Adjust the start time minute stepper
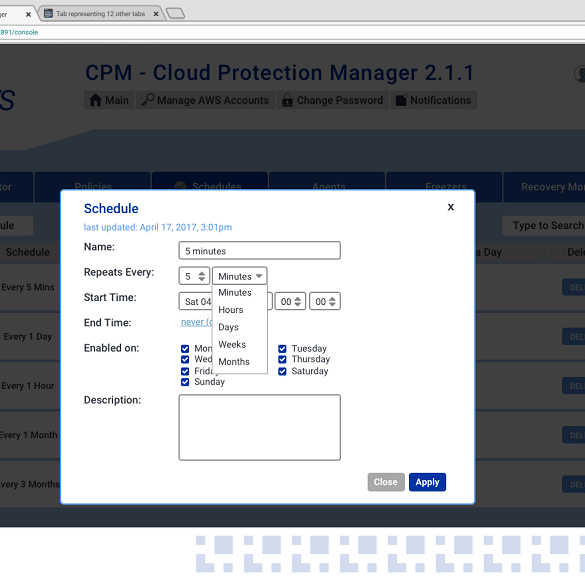Image resolution: width=585 pixels, height=578 pixels. (332, 302)
